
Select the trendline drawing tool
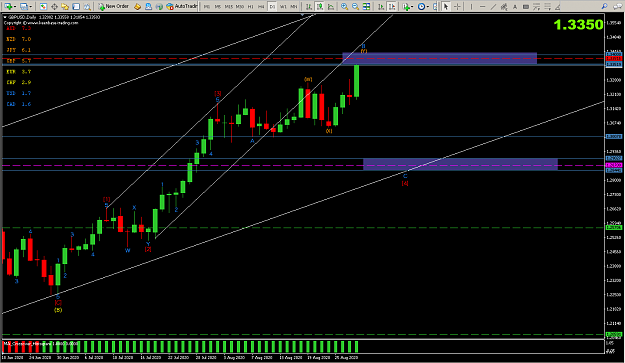pos(493,6)
